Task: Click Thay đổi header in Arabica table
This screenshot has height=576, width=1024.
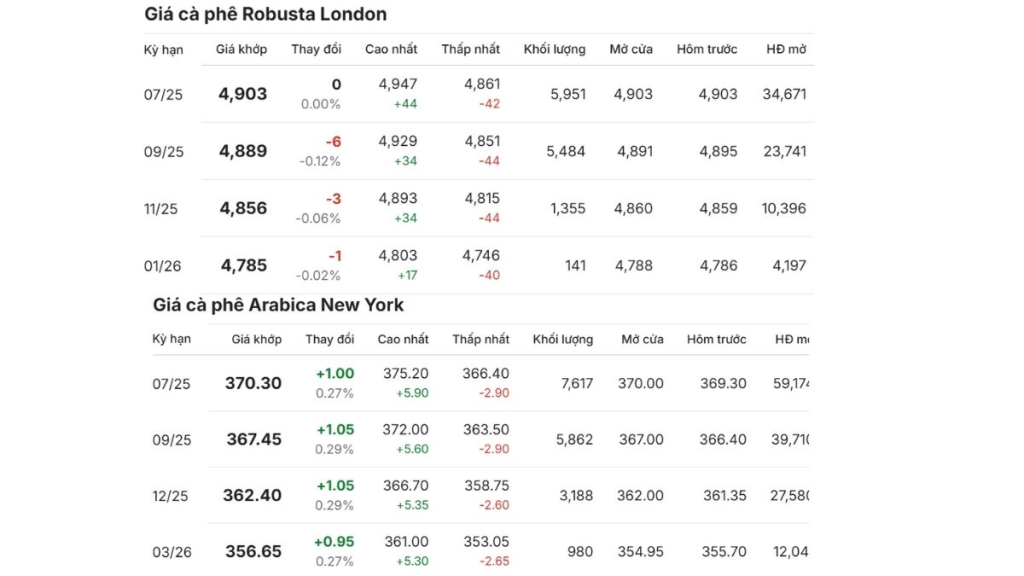Action: [330, 339]
